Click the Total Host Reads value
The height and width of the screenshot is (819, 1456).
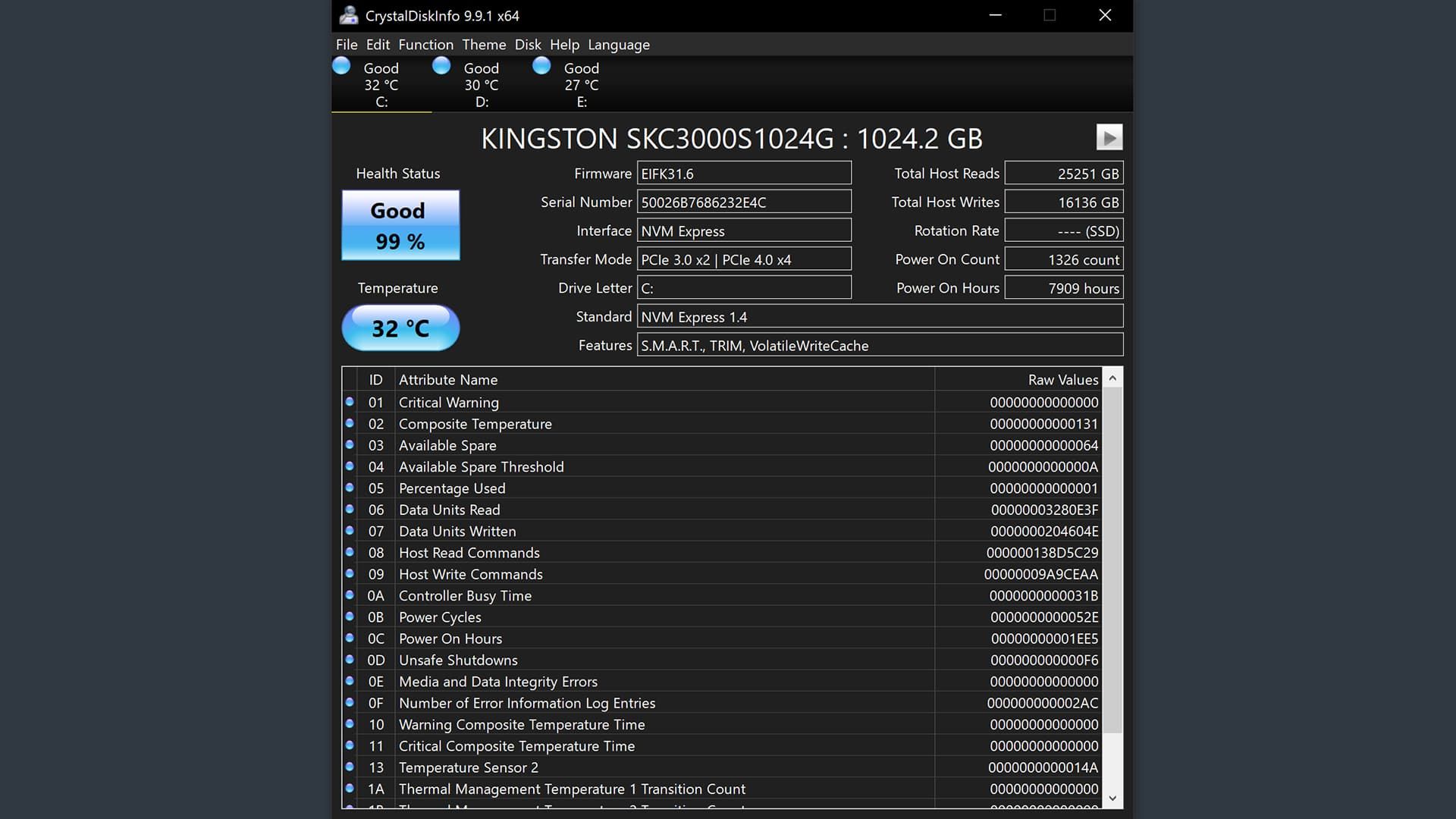tap(1064, 173)
